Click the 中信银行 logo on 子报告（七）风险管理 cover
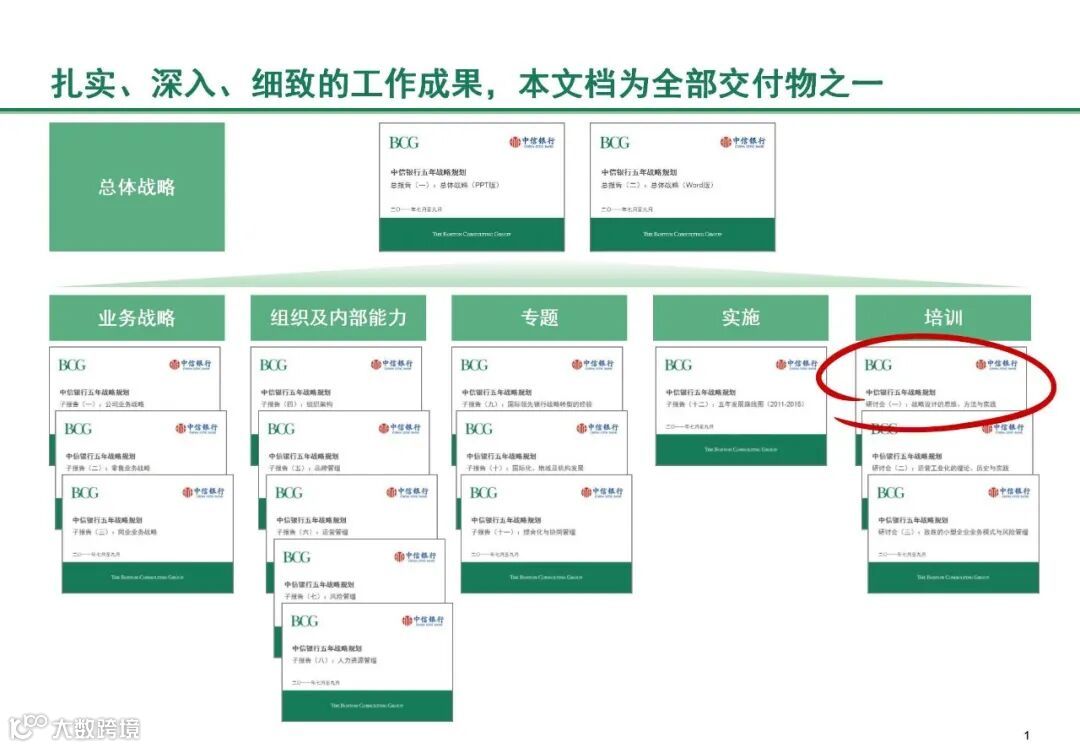 click(x=415, y=557)
